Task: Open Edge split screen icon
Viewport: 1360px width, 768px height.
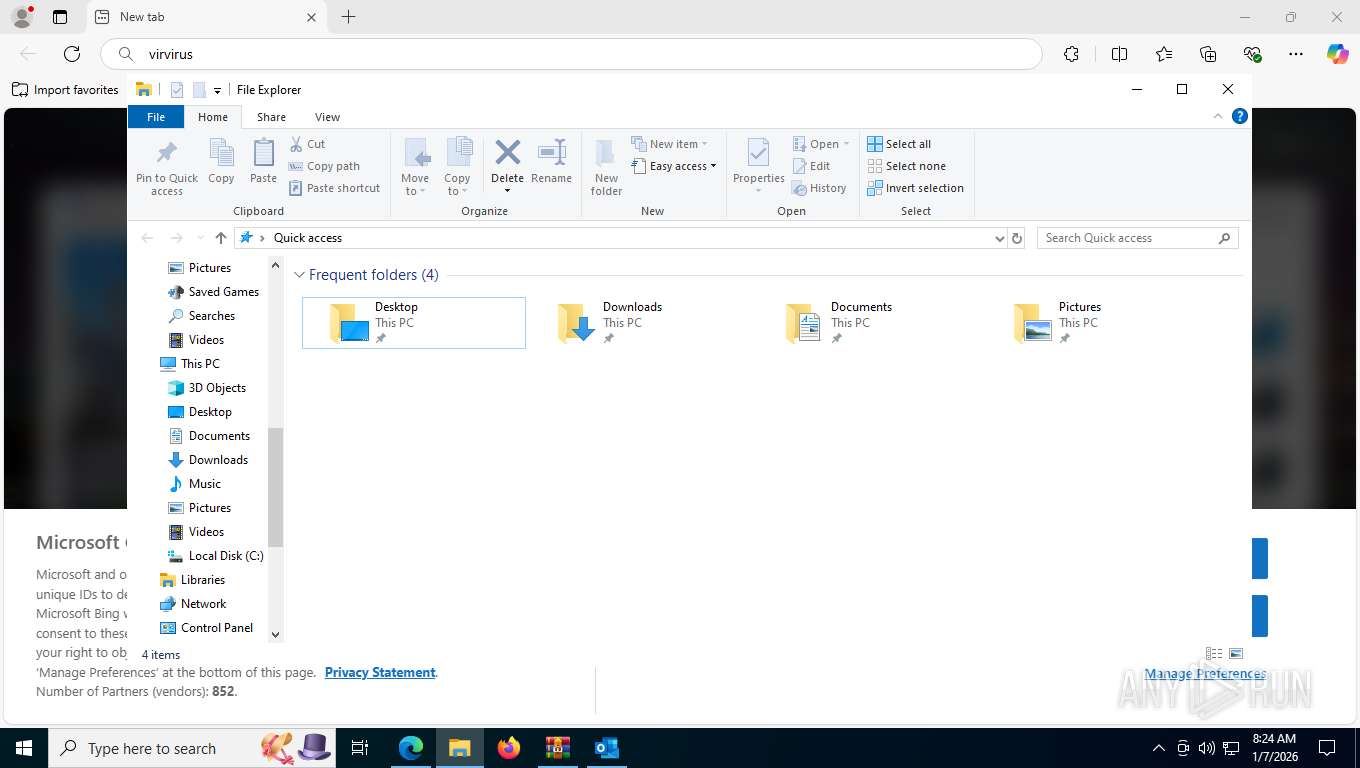Action: pyautogui.click(x=1120, y=54)
